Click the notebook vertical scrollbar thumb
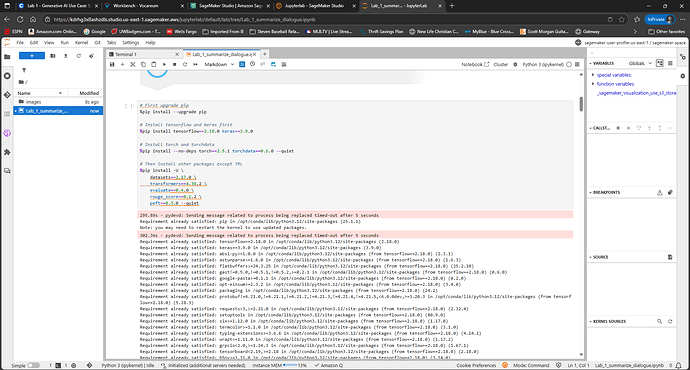Image resolution: width=690 pixels, height=370 pixels. pyautogui.click(x=581, y=104)
